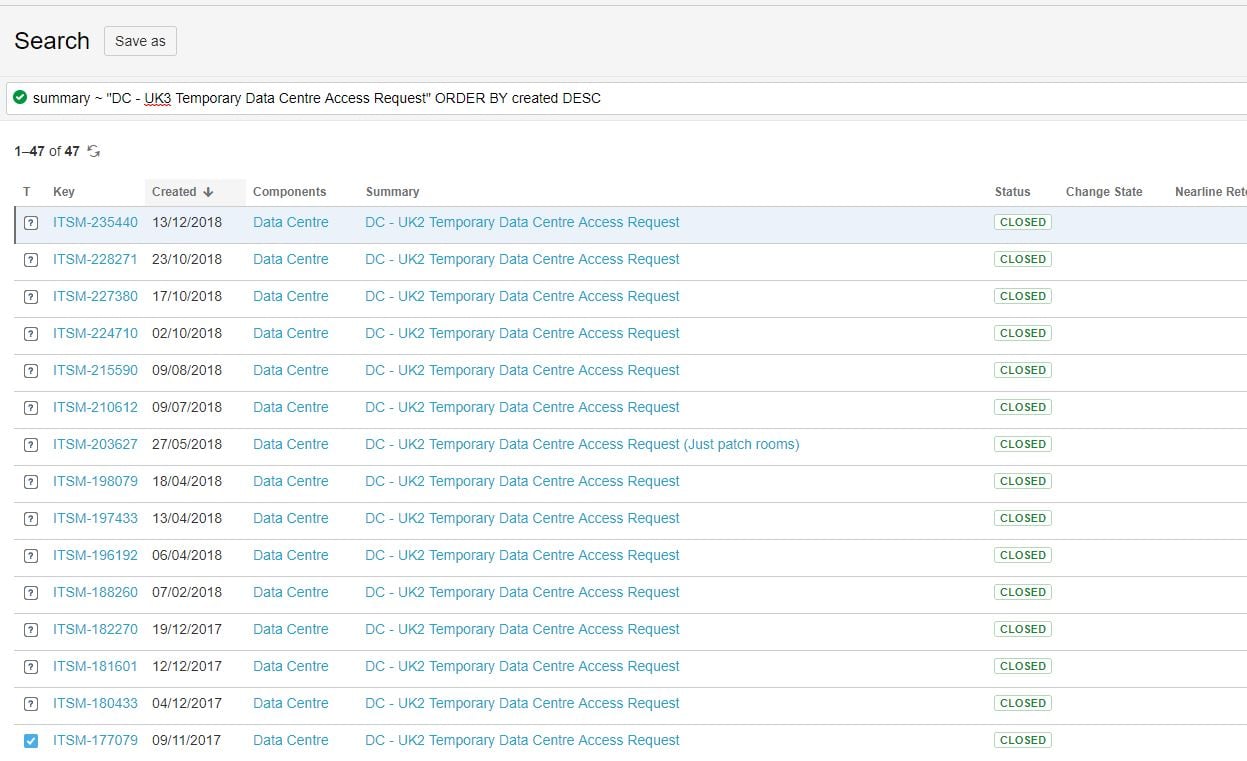Open issue ITSM-177079
This screenshot has height=761, width=1247.
pos(95,740)
